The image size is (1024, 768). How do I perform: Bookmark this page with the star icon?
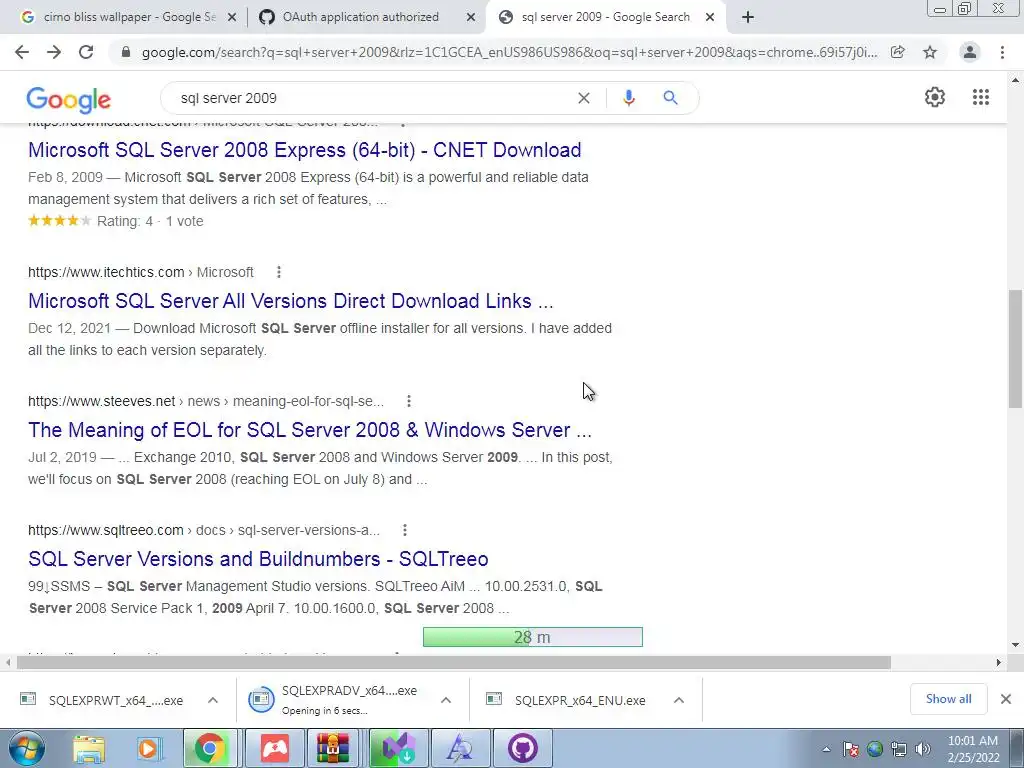930,52
